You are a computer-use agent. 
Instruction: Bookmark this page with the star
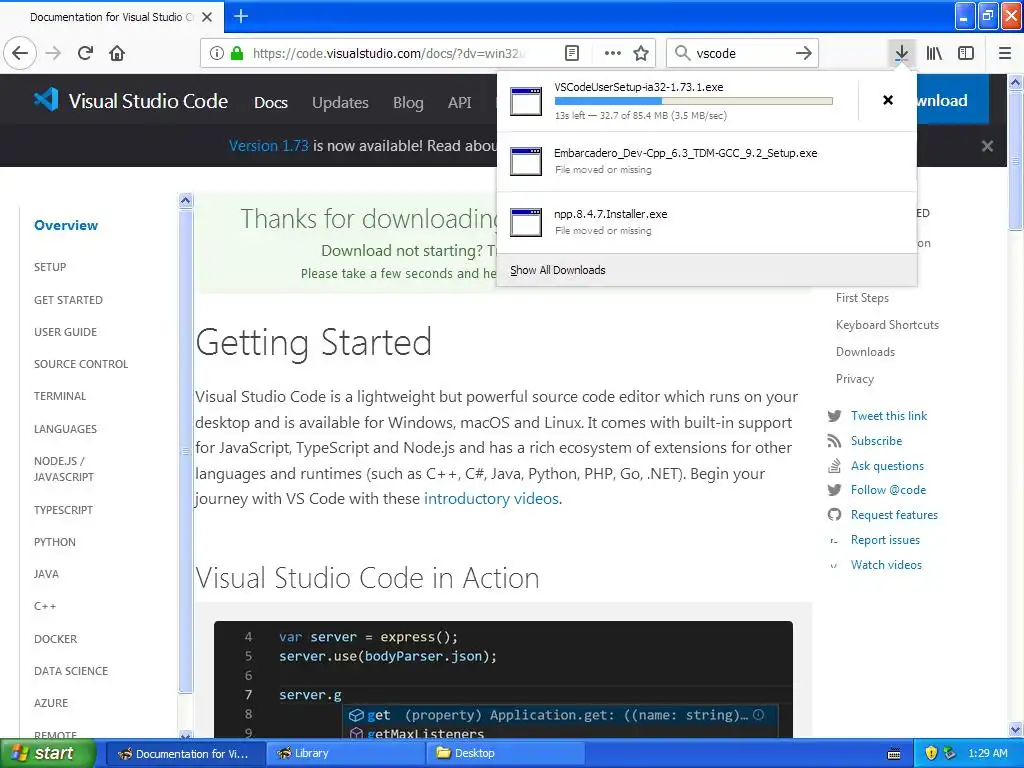click(641, 53)
